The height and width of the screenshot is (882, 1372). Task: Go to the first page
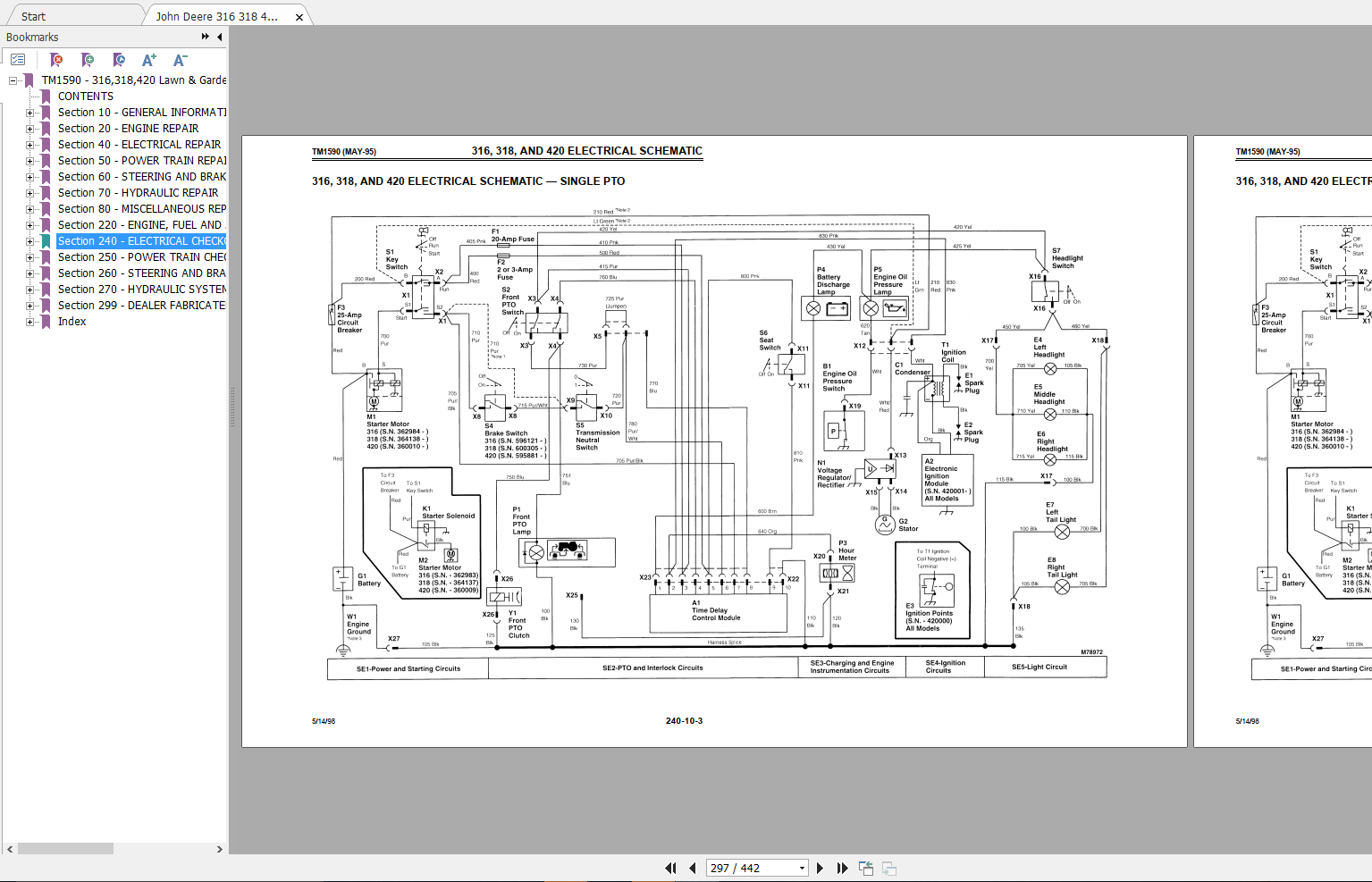click(670, 868)
